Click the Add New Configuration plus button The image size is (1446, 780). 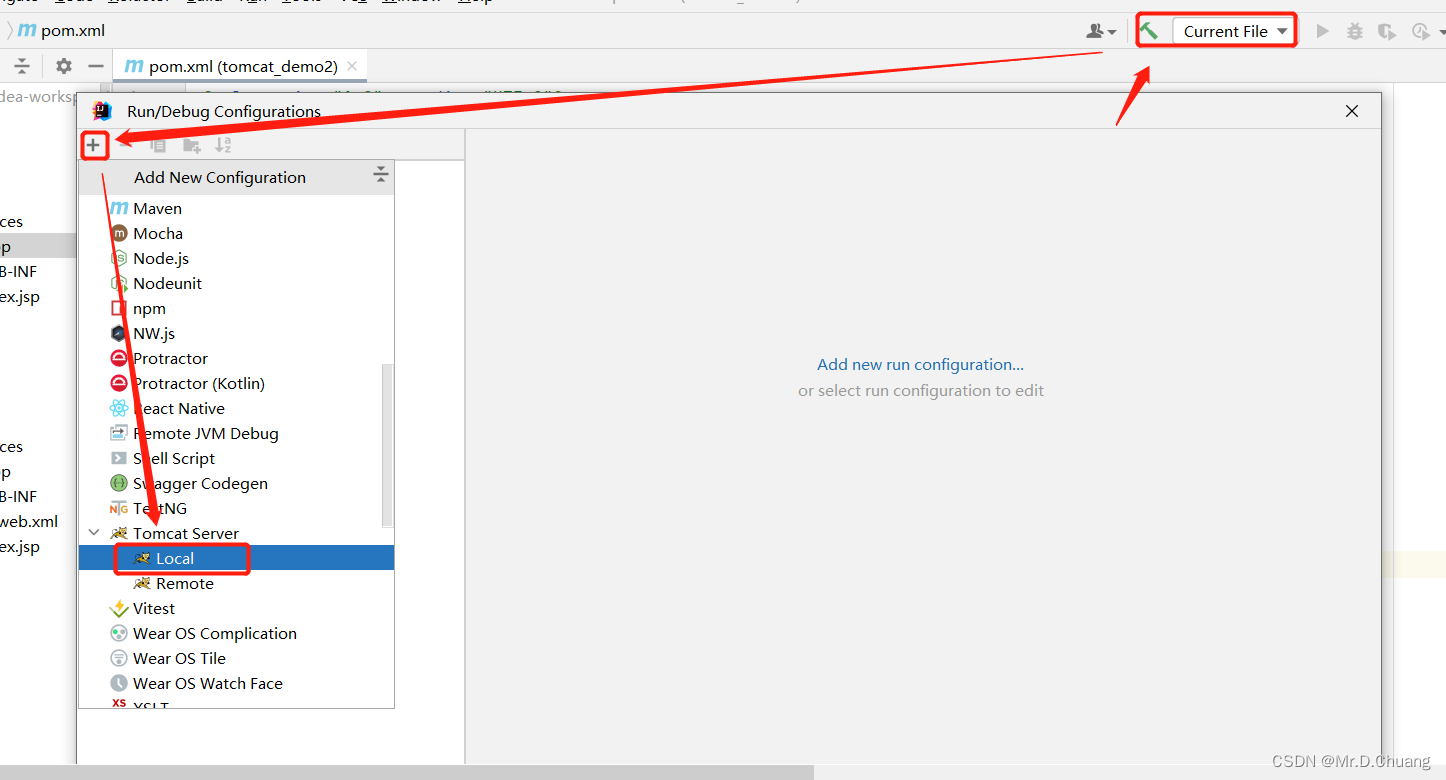[x=93, y=145]
